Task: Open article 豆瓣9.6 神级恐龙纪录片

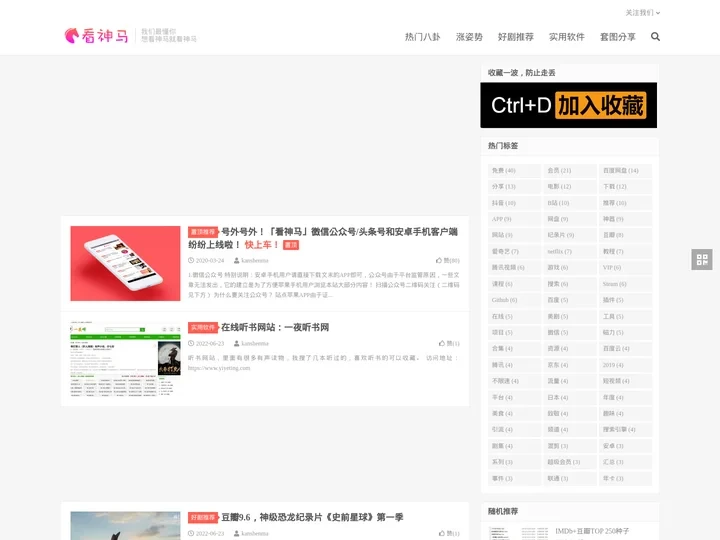Action: 312,518
